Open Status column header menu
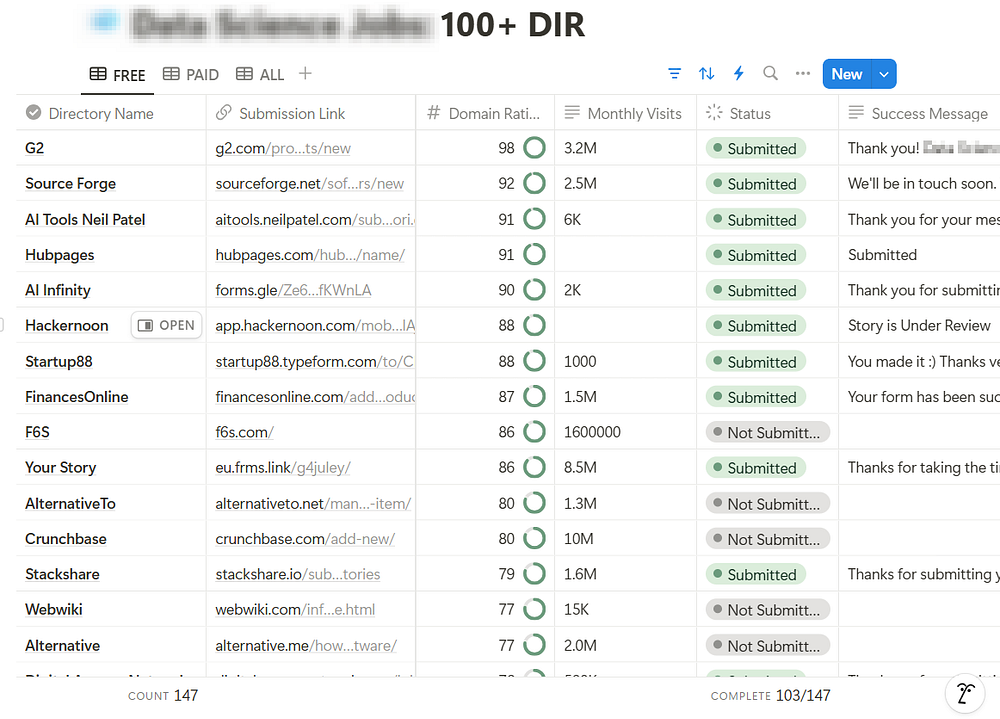The width and height of the screenshot is (1000, 719). coord(767,114)
